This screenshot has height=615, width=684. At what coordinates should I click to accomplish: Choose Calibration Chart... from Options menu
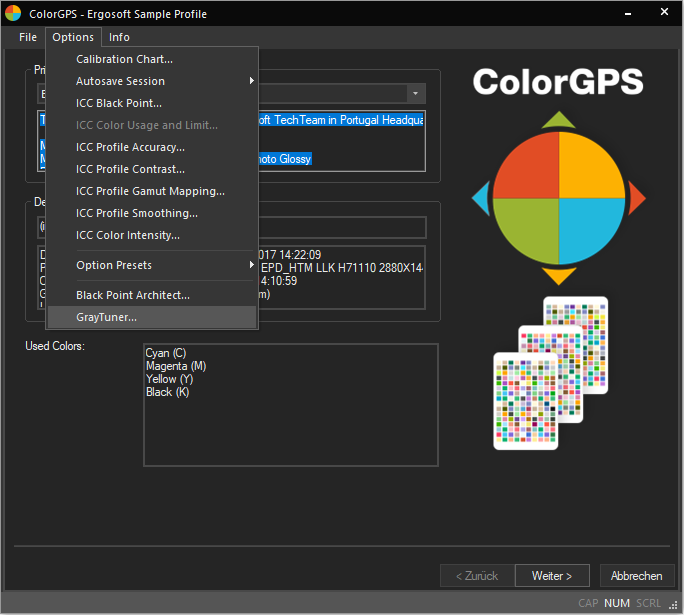point(152,59)
